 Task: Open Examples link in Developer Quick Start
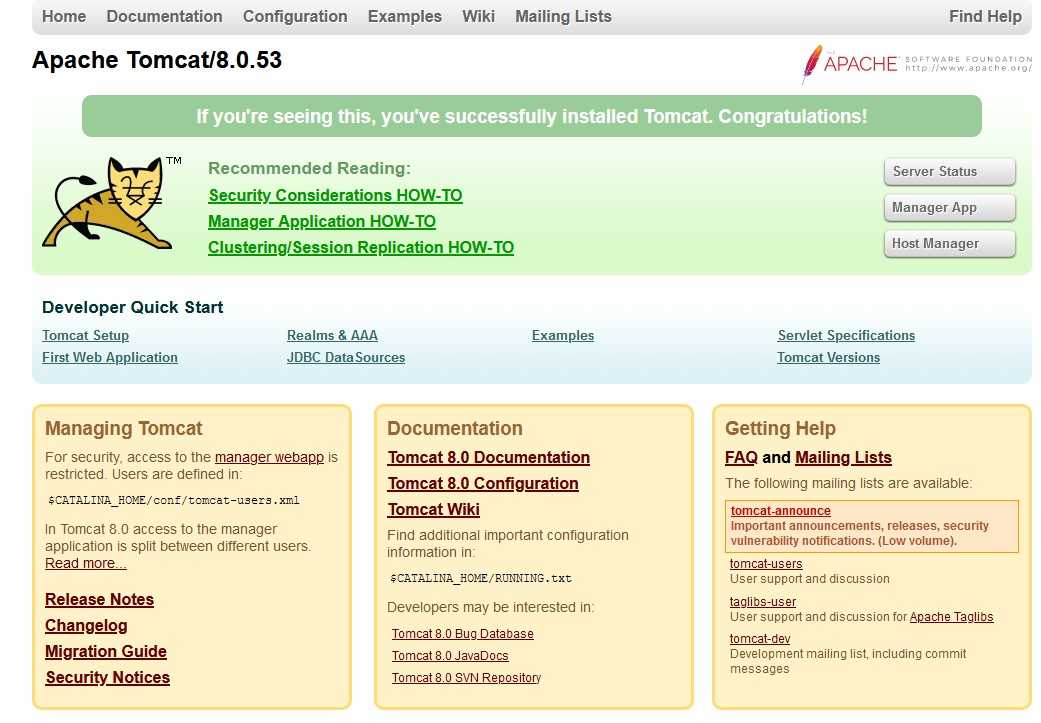pos(563,335)
